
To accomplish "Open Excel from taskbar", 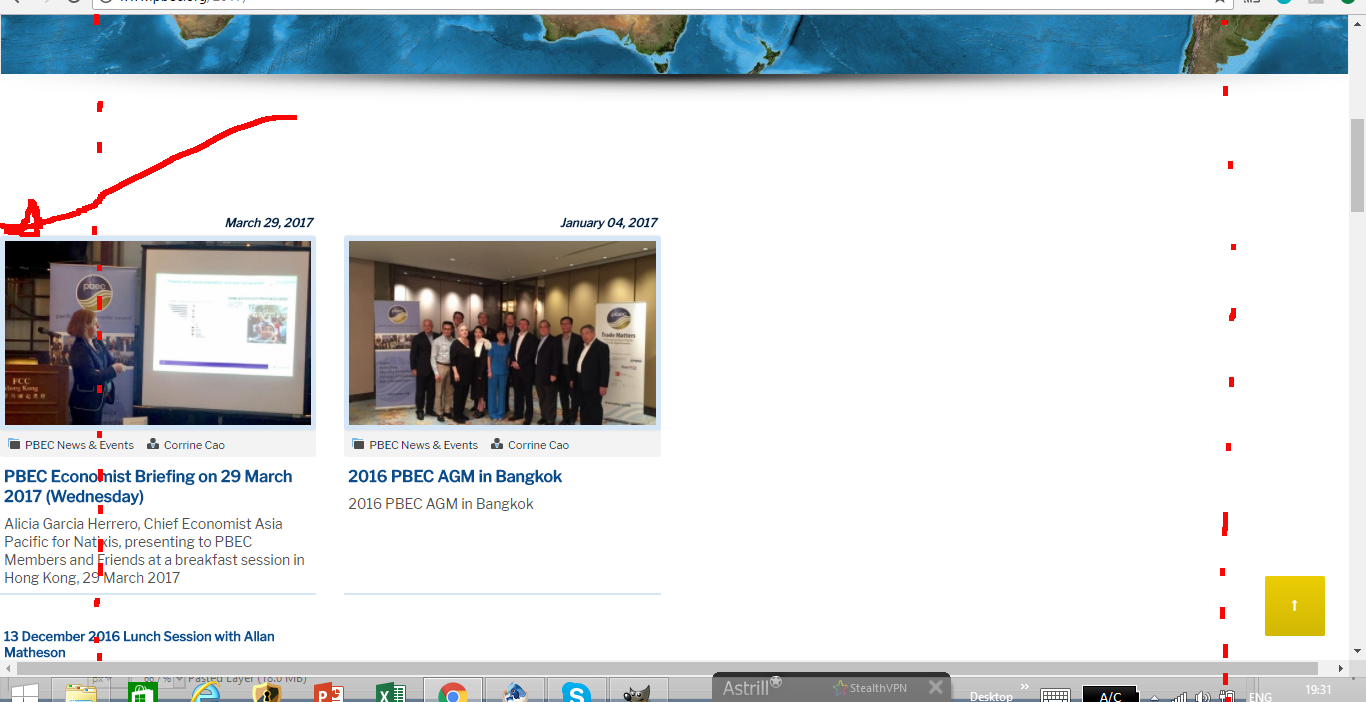I will point(390,692).
